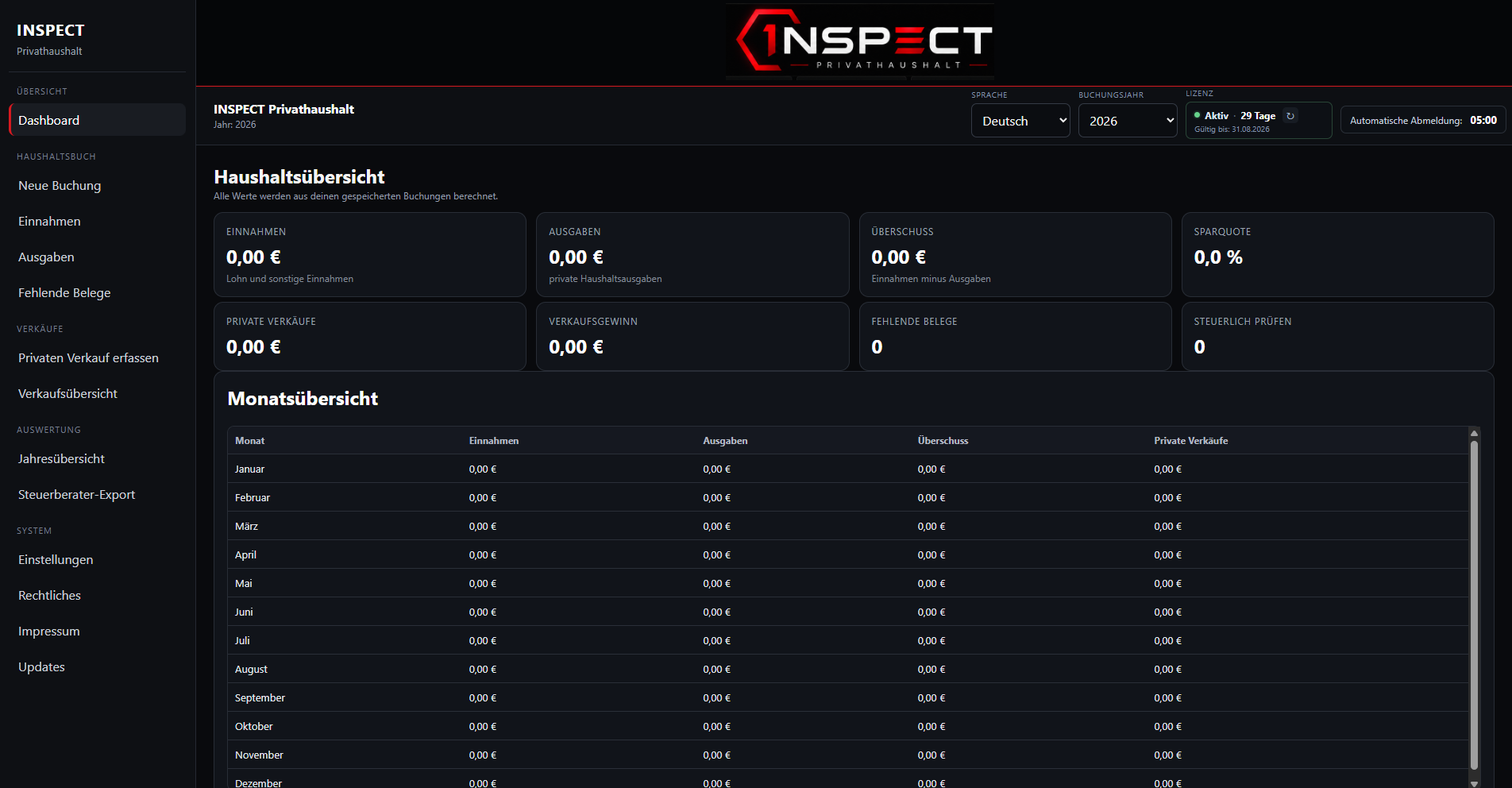Click Private Verkäufe value in Oktober row
Image resolution: width=1512 pixels, height=788 pixels.
click(x=1167, y=726)
